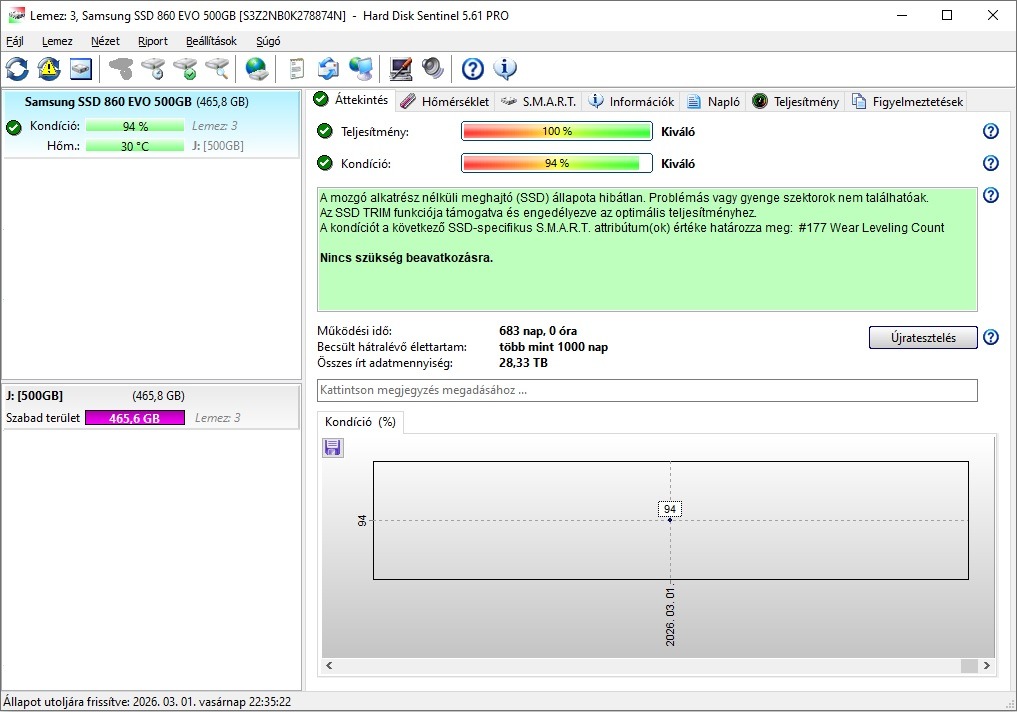Click the 28,33 TB written data value
1017x712 pixels.
[x=523, y=363]
